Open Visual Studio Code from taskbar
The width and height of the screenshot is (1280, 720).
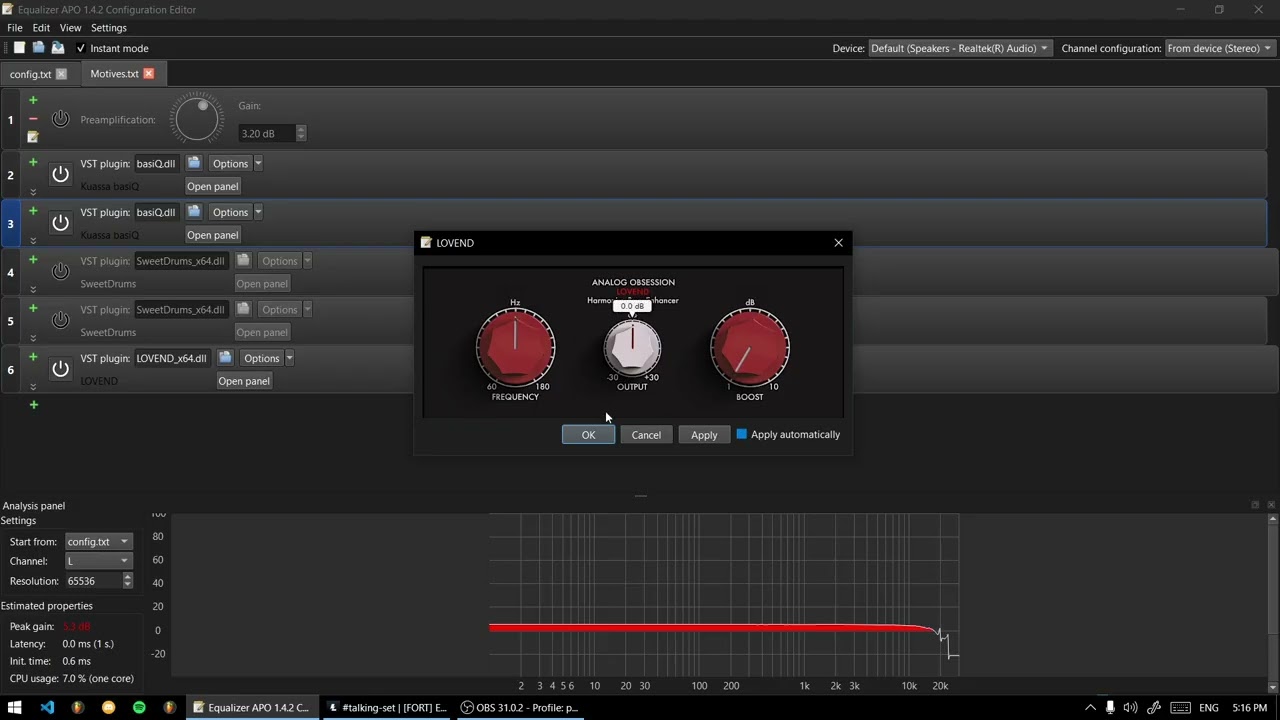tap(47, 708)
